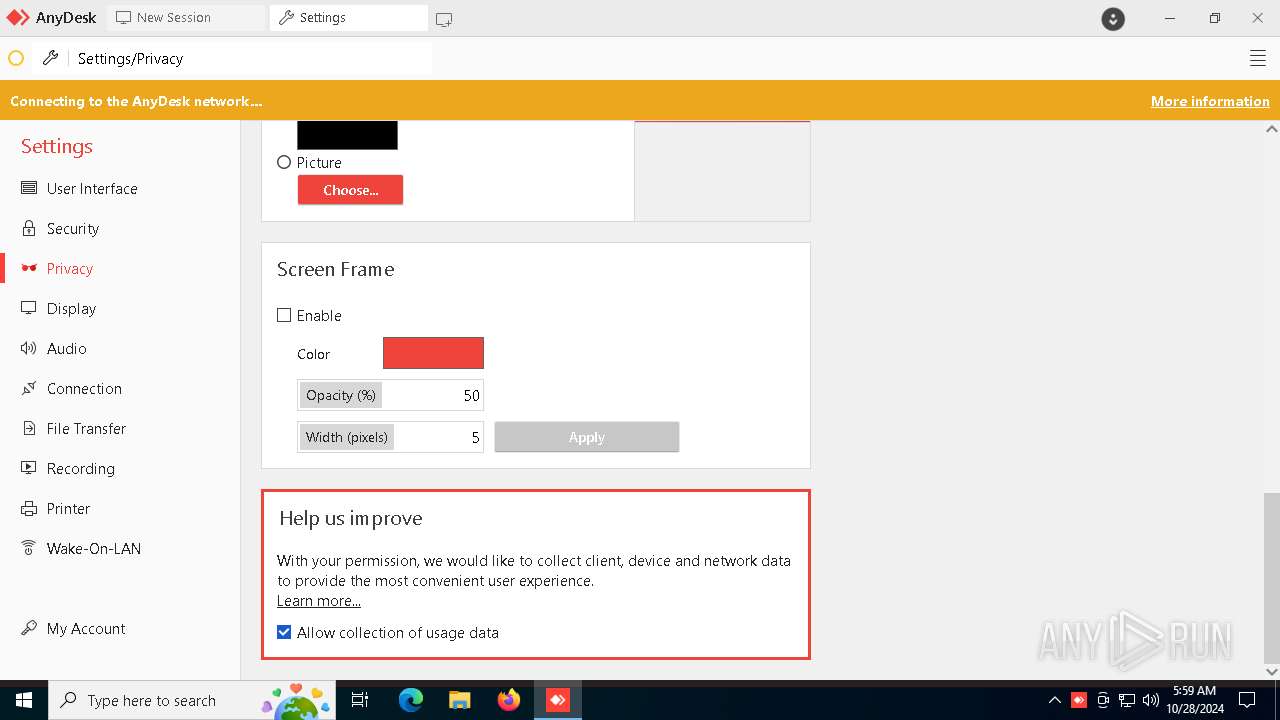Select the Privacy sunglasses icon
1280x720 pixels.
(x=29, y=268)
